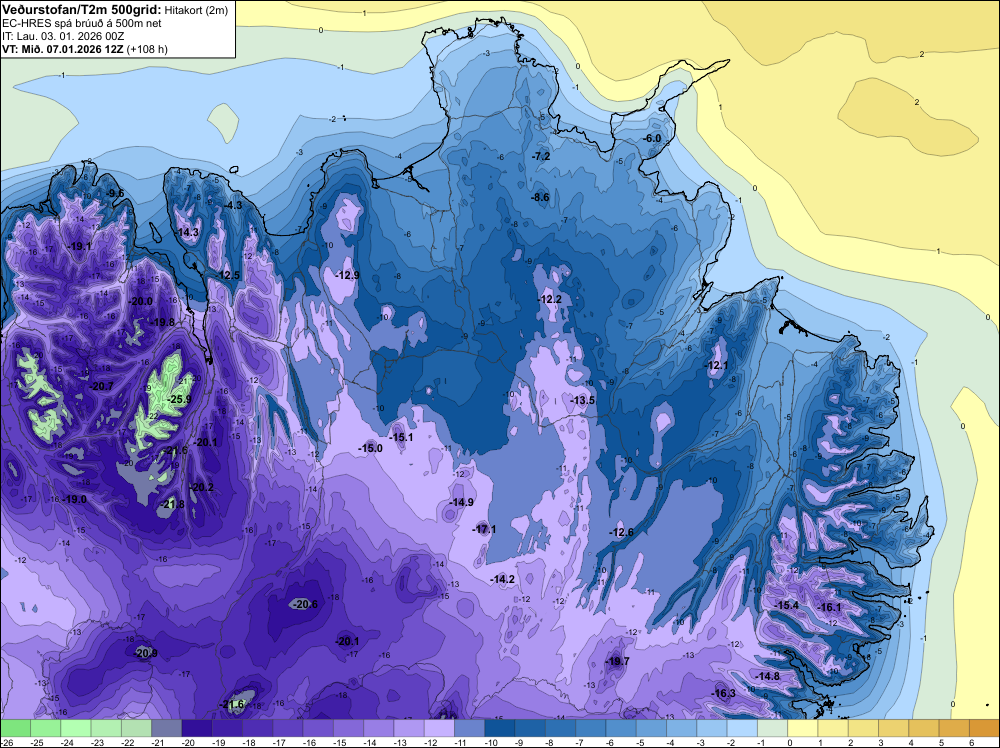The height and width of the screenshot is (748, 1000).
Task: Click the -20.2 temperature value
Action: tap(202, 487)
